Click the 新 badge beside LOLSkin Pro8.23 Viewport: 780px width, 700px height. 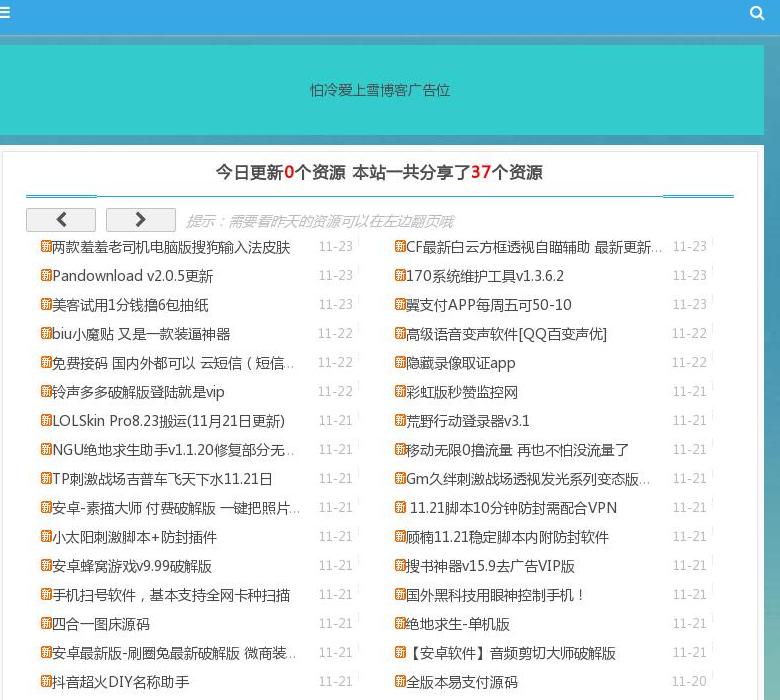[x=46, y=419]
